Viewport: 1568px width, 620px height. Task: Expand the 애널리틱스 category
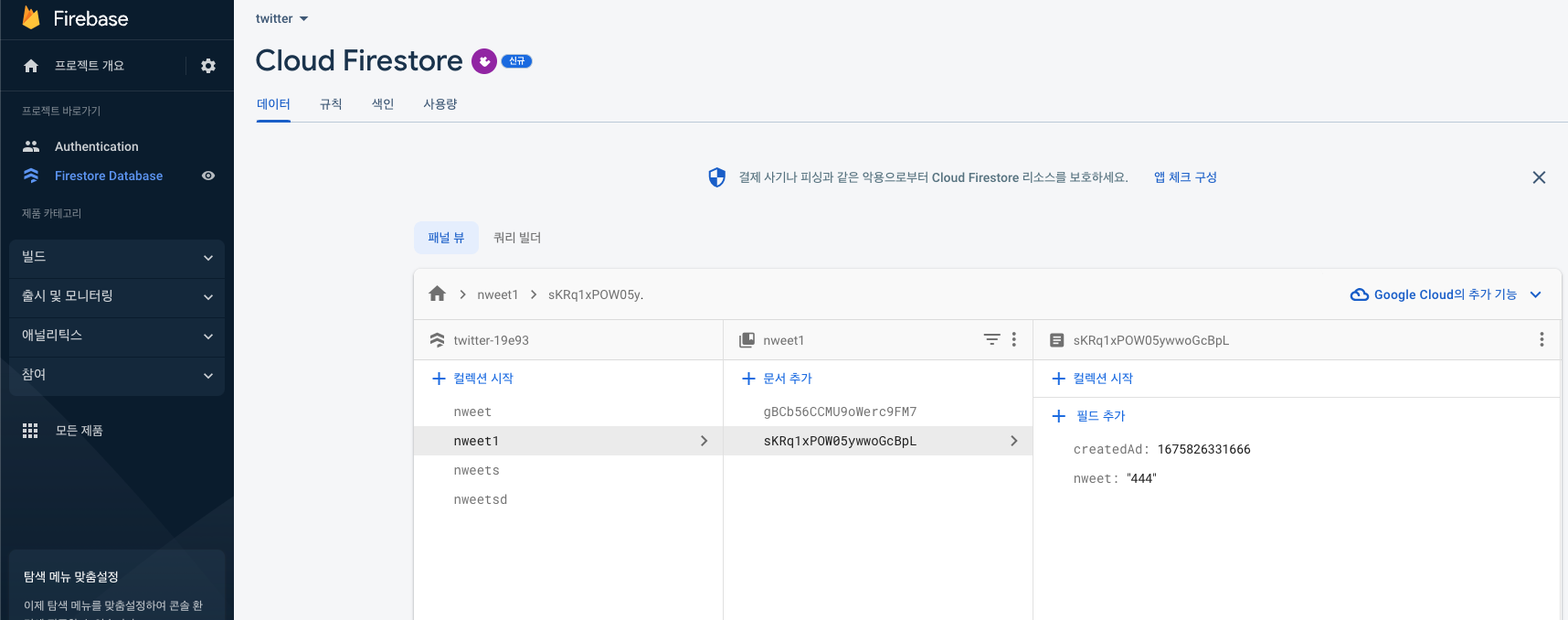[x=117, y=337]
